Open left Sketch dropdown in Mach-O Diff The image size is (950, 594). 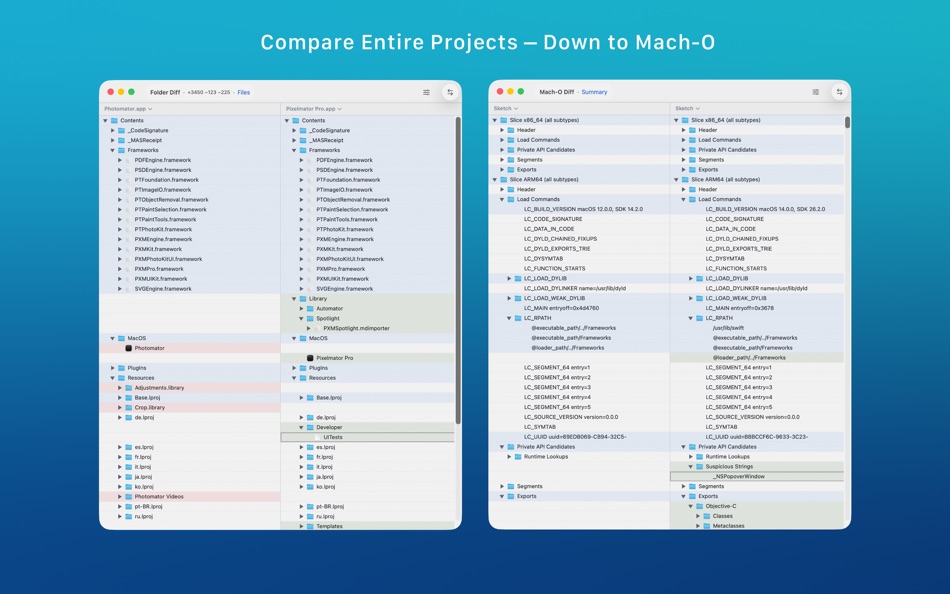click(x=505, y=108)
